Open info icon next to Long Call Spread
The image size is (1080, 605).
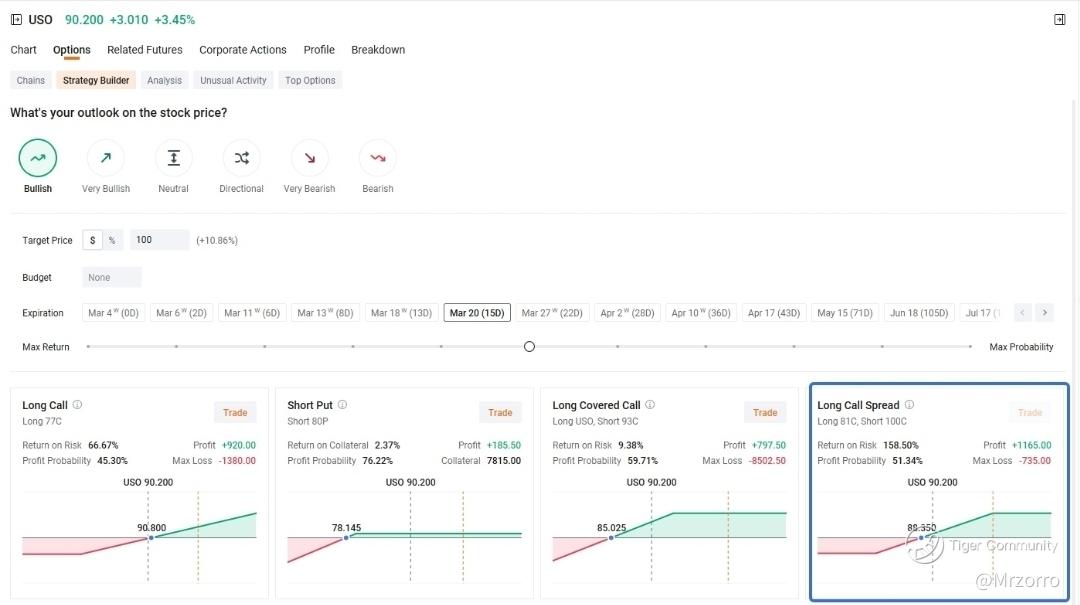(909, 404)
